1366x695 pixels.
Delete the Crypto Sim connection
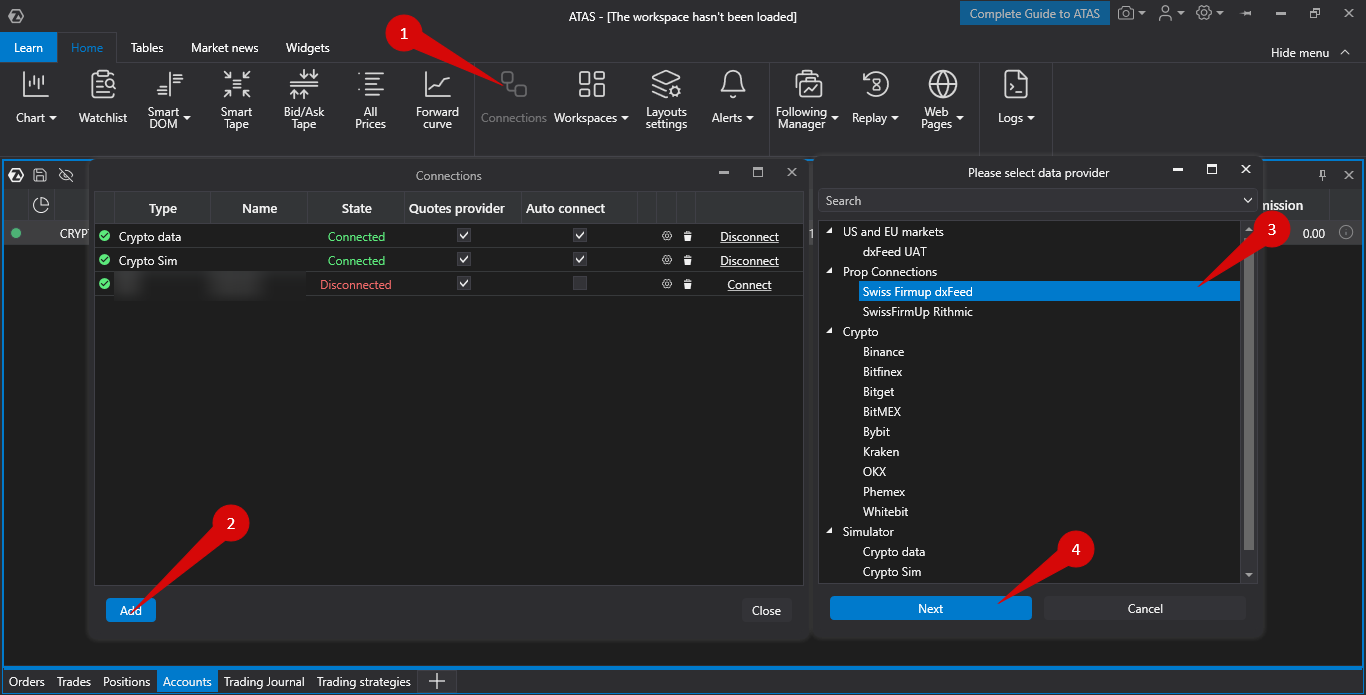687,260
